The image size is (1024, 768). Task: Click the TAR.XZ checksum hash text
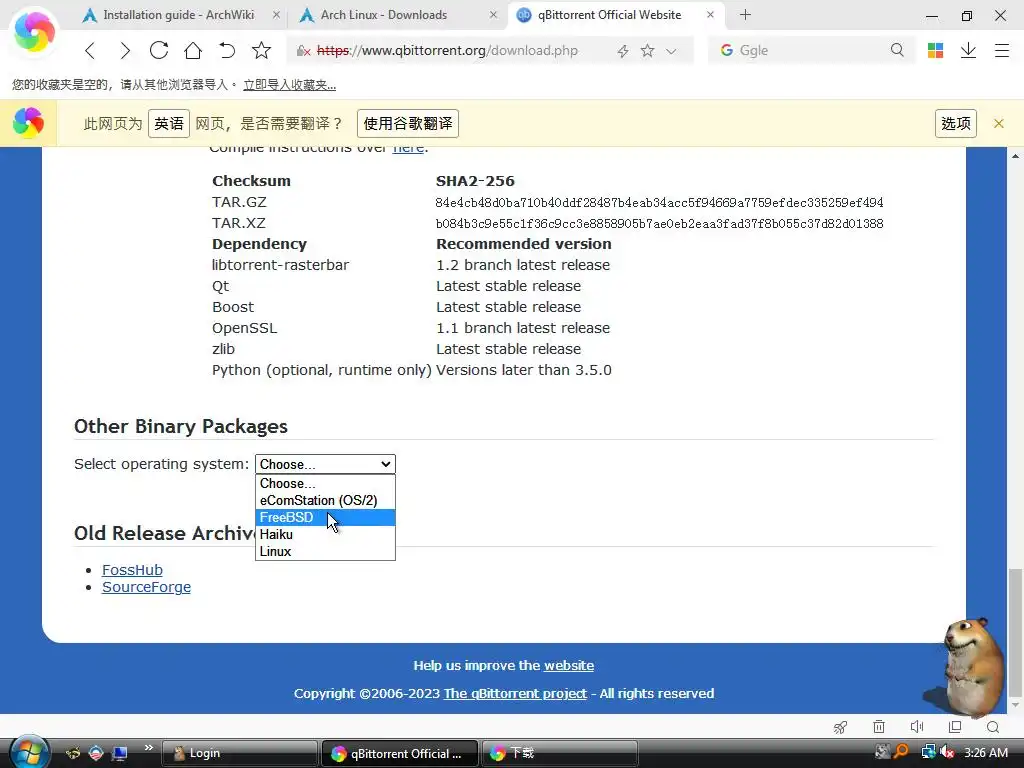tap(660, 224)
